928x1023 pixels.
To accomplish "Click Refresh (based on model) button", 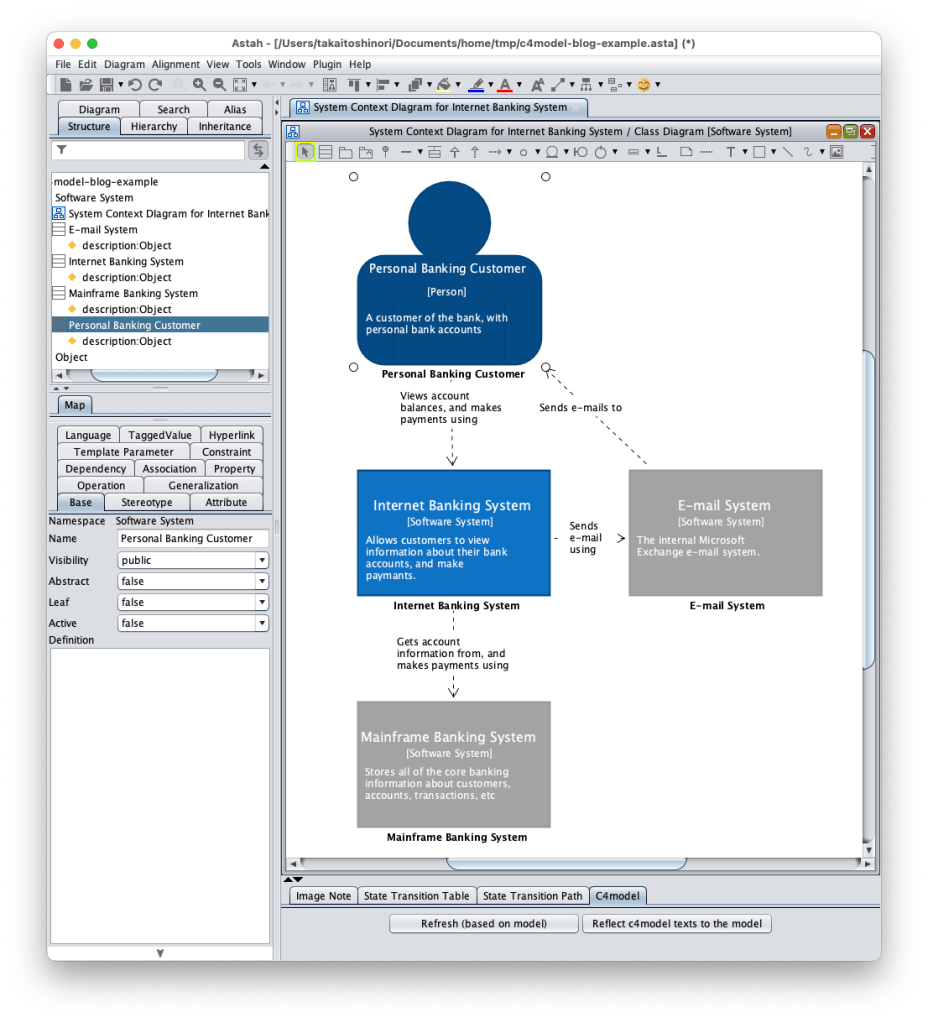I will pyautogui.click(x=484, y=923).
